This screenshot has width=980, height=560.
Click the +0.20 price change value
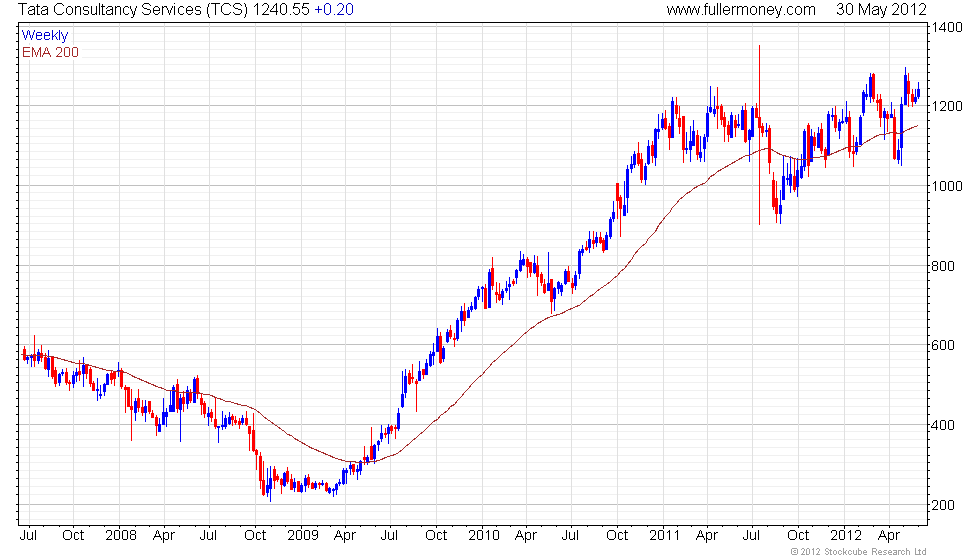coord(334,10)
